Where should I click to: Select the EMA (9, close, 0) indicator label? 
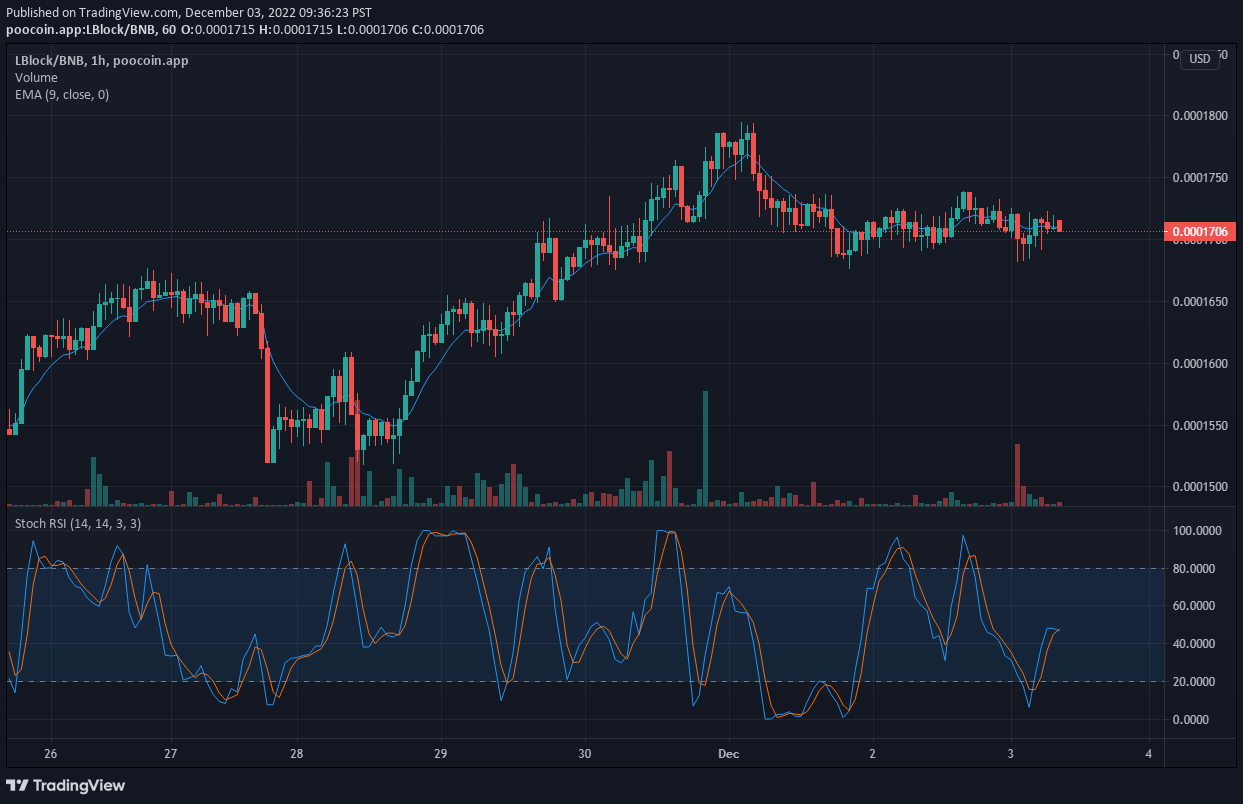click(x=62, y=95)
